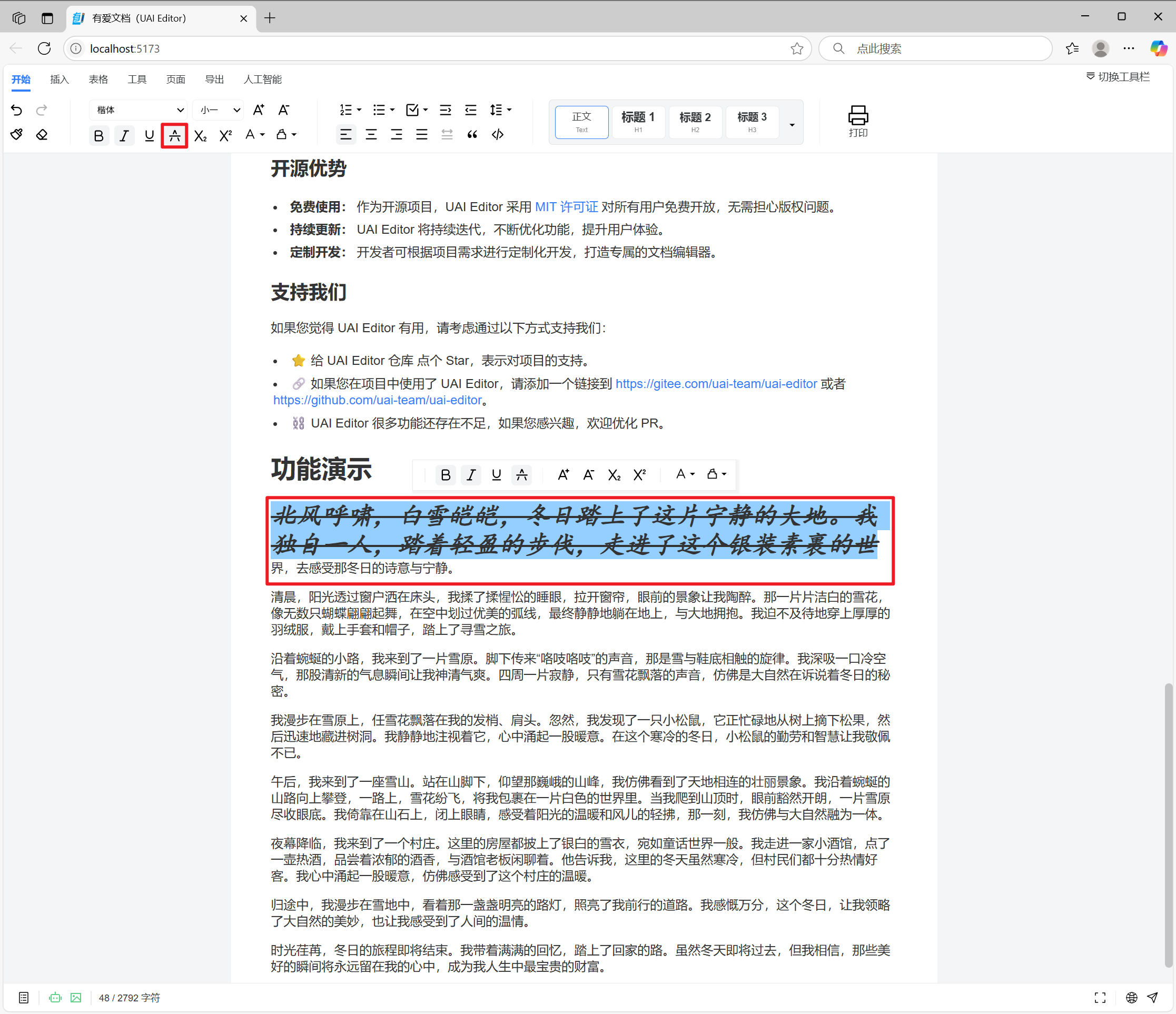Click the undo arrow icon
1176x1014 pixels.
(16, 110)
